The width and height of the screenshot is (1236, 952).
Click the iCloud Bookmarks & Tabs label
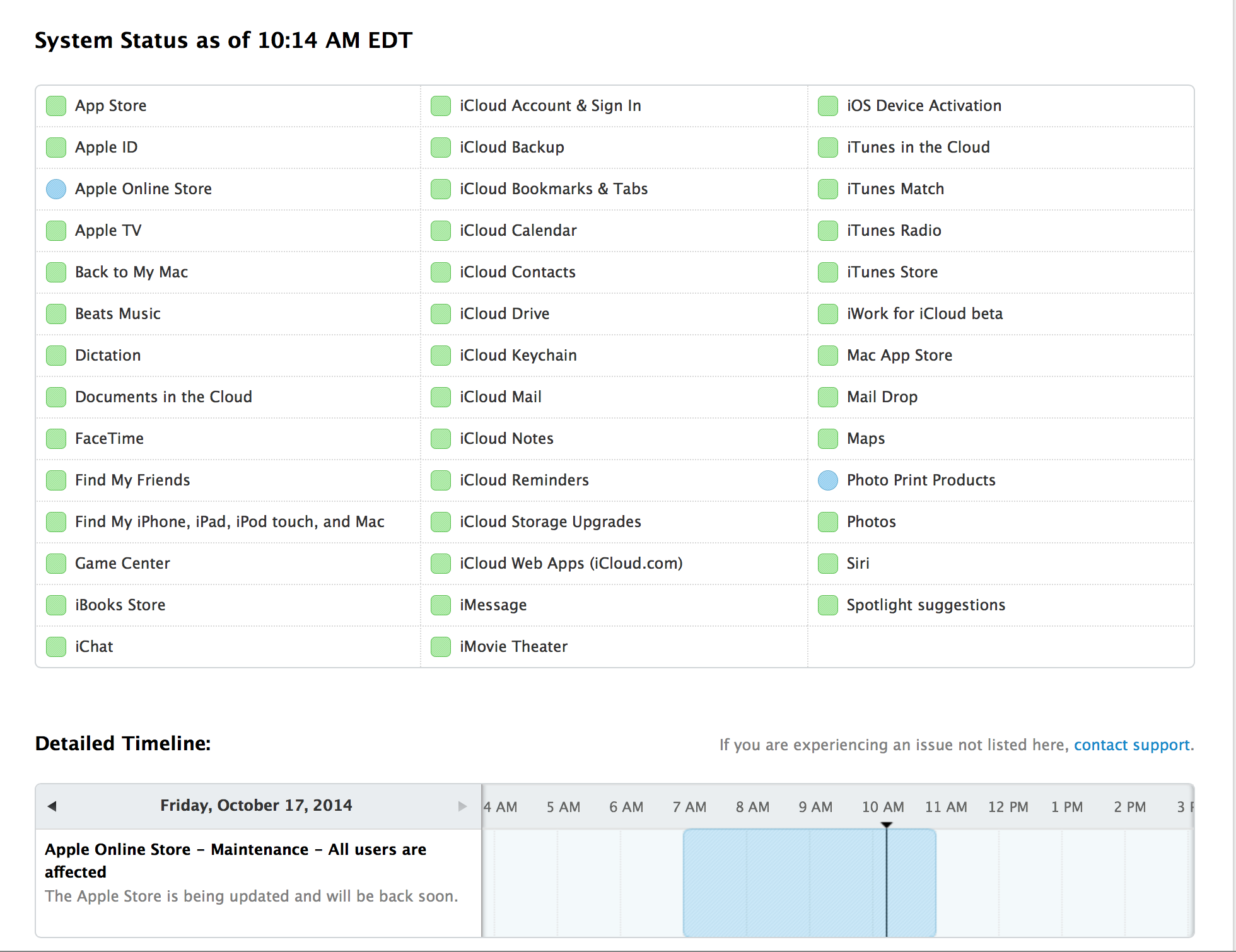pyautogui.click(x=554, y=189)
